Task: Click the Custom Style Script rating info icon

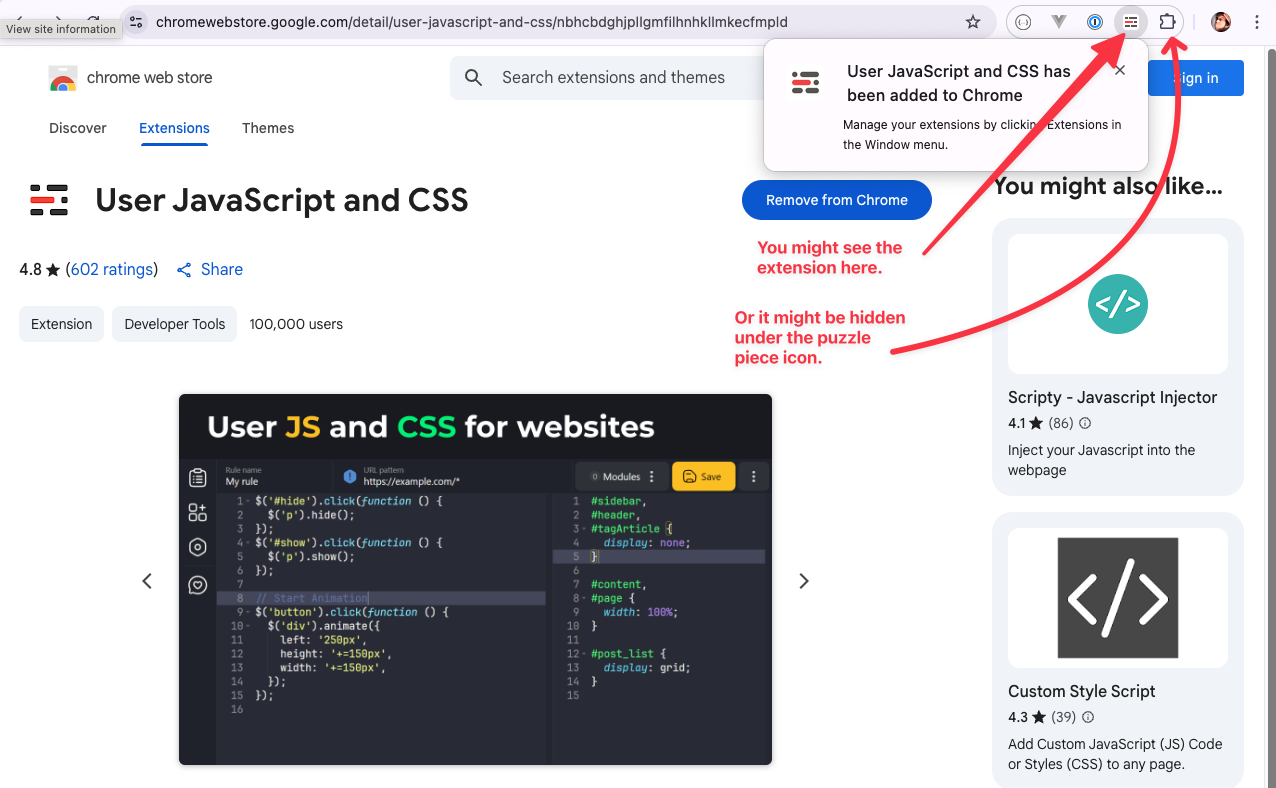Action: click(1088, 717)
